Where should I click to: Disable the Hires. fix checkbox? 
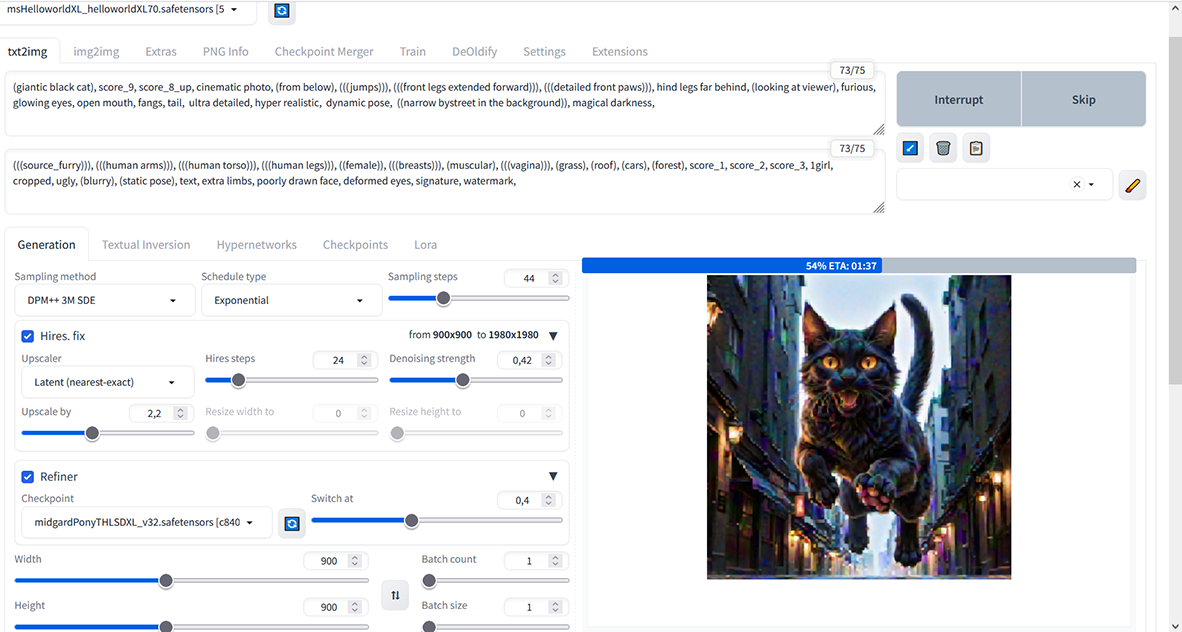coord(28,336)
